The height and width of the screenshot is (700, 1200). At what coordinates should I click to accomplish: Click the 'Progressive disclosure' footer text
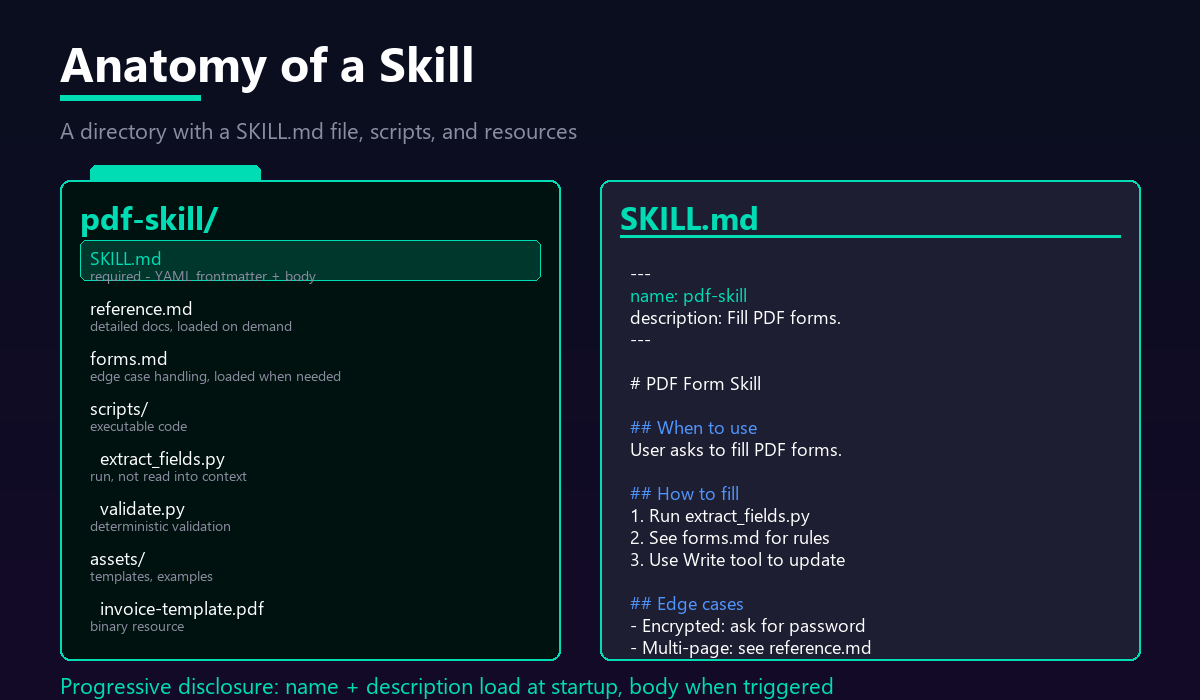tap(446, 687)
